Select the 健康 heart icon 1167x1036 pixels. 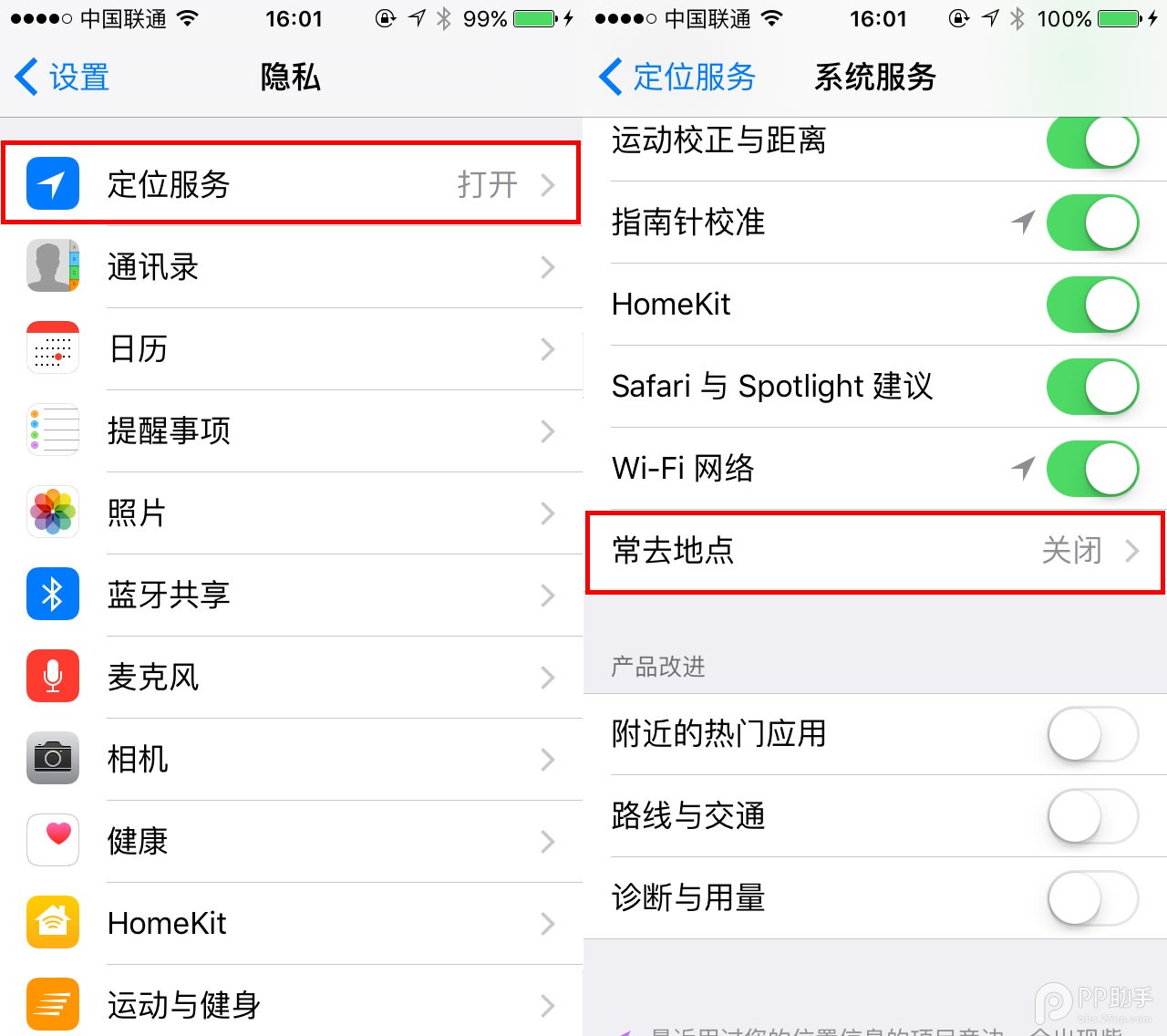click(x=53, y=841)
